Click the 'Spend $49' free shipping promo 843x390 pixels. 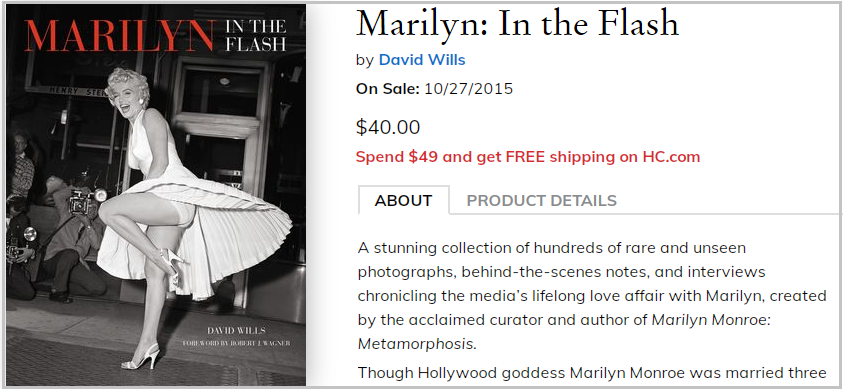(x=528, y=157)
